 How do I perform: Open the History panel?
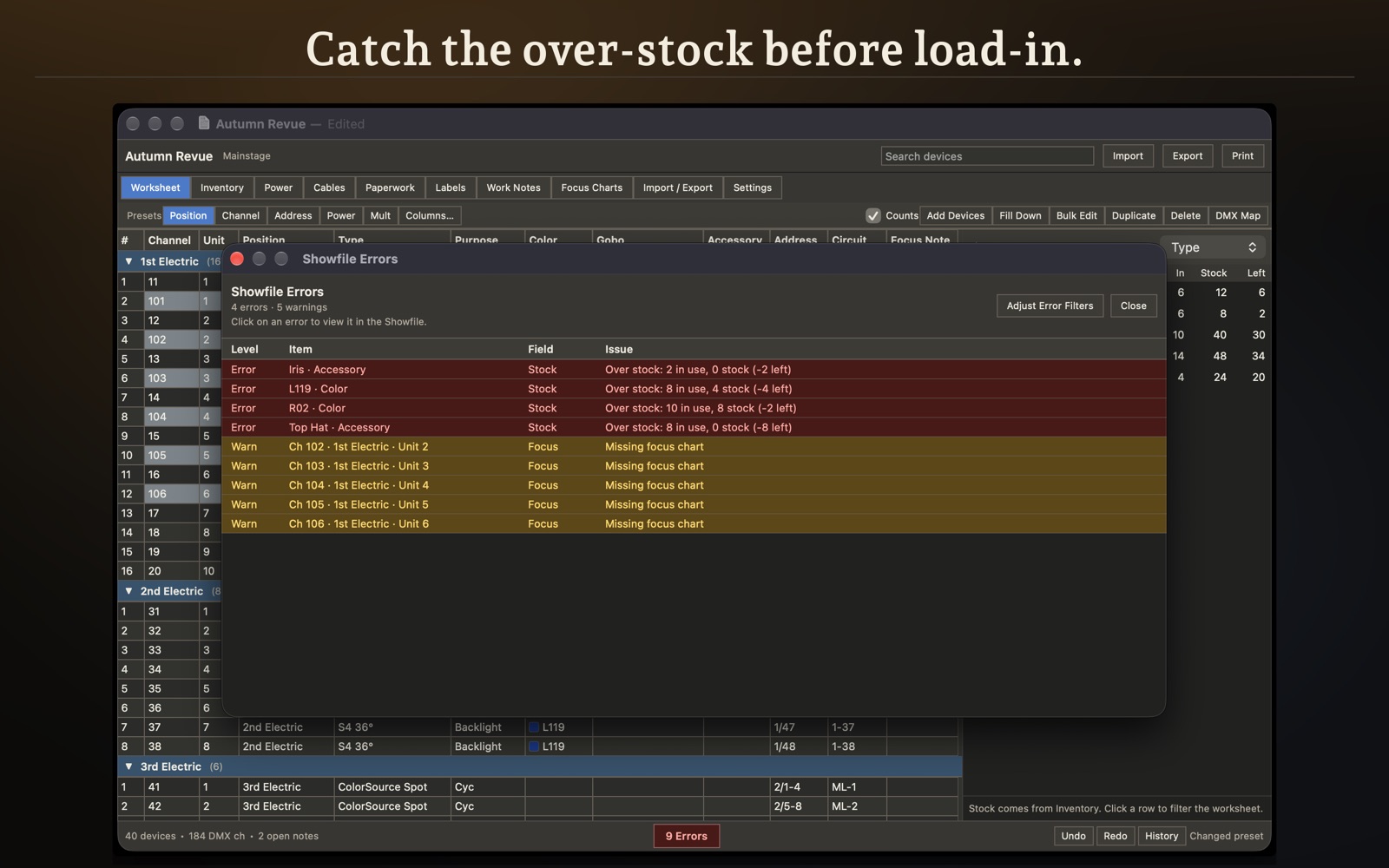[1162, 836]
